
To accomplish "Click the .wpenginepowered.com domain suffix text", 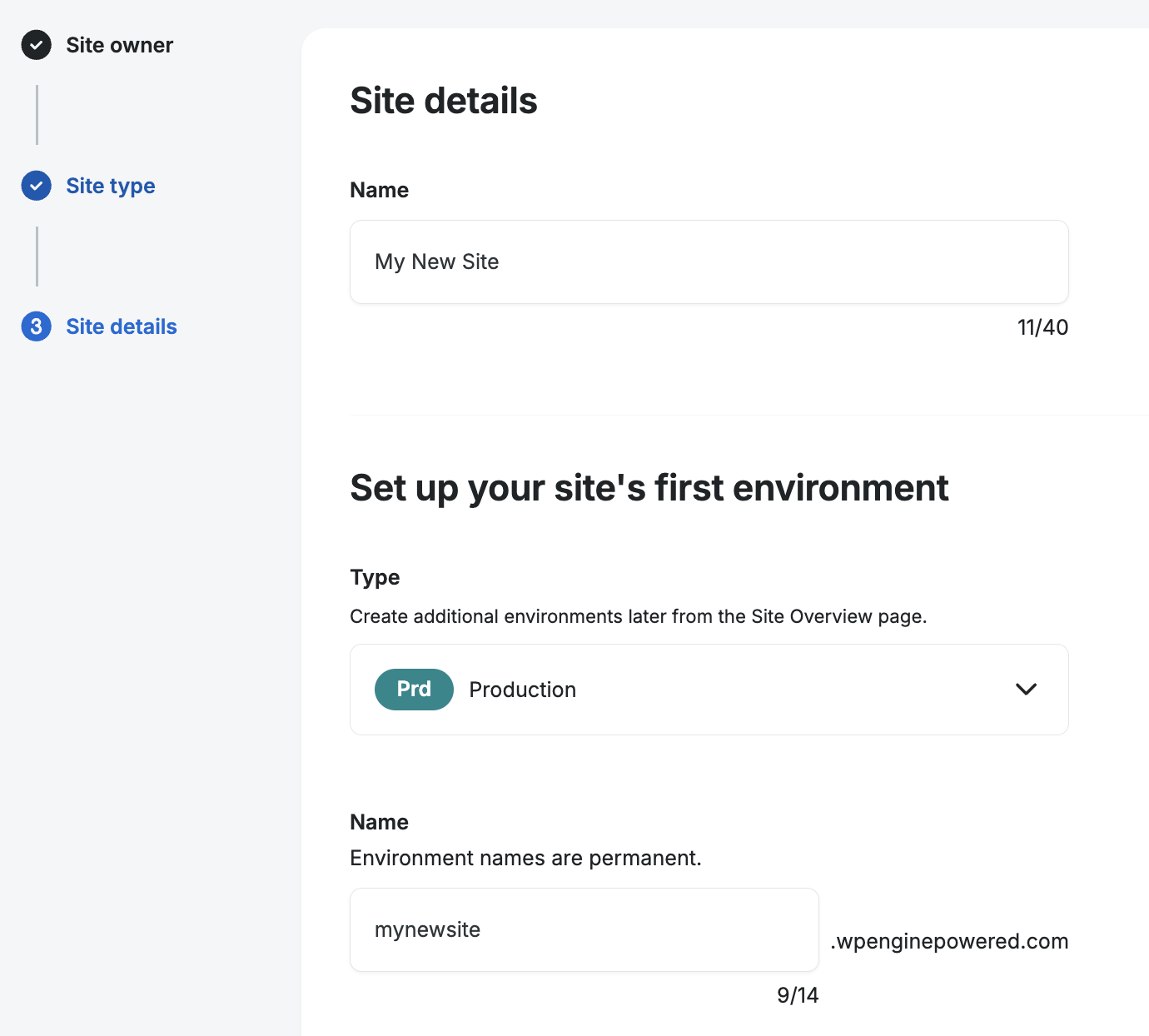I will click(x=949, y=941).
